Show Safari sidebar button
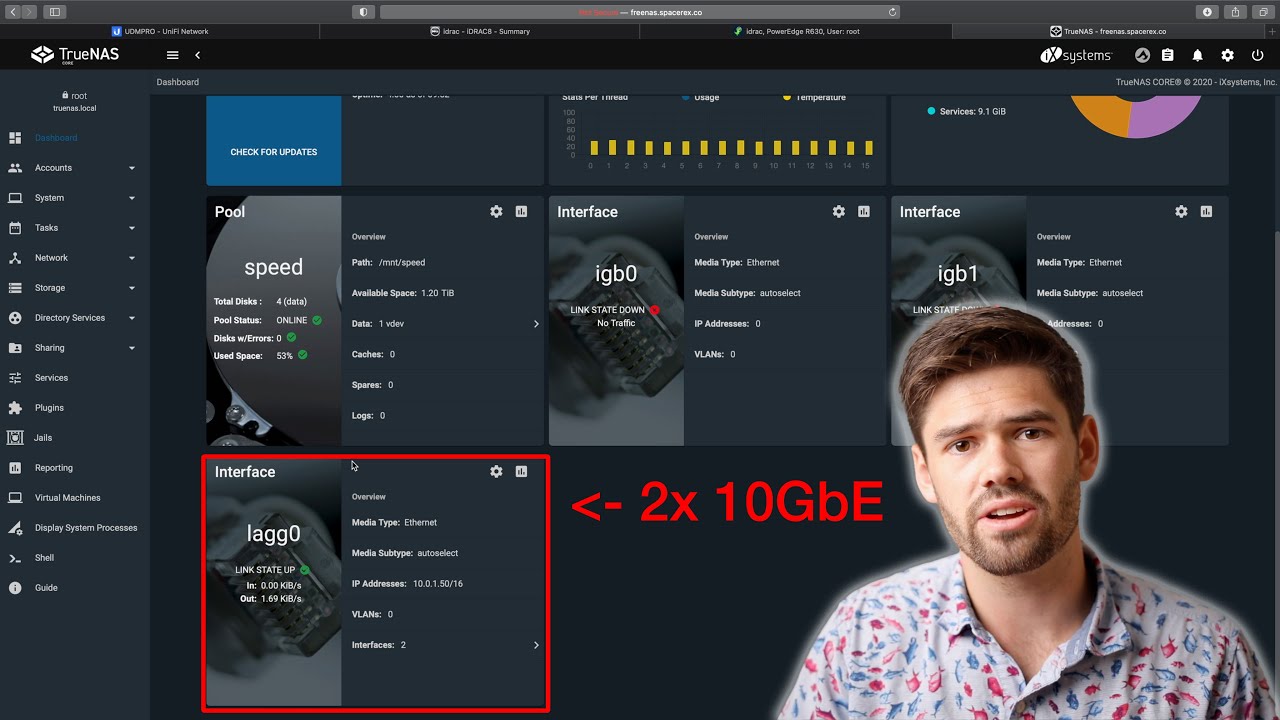This screenshot has height=720, width=1280. [54, 12]
